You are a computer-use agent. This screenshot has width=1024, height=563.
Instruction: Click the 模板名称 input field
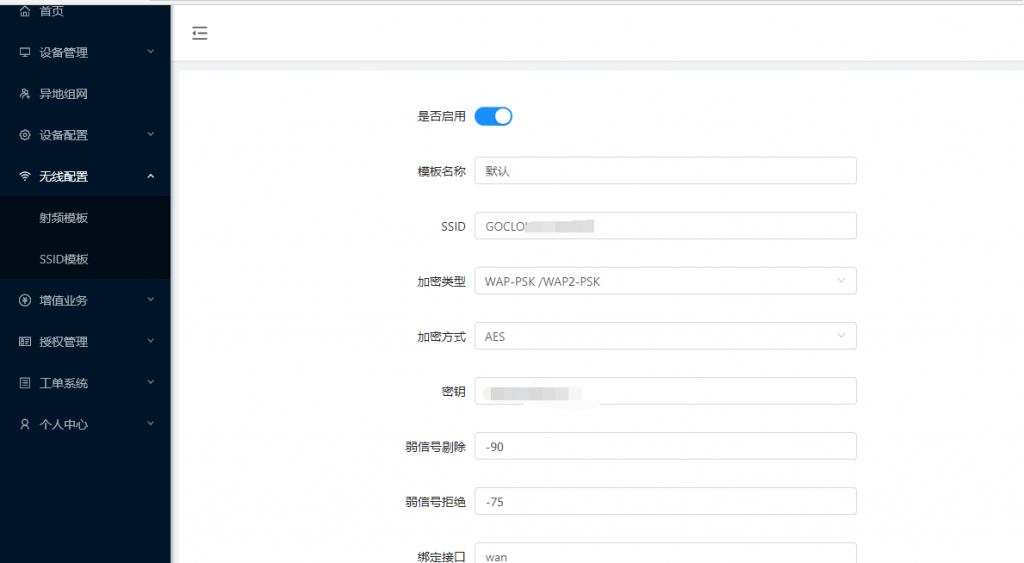point(665,171)
